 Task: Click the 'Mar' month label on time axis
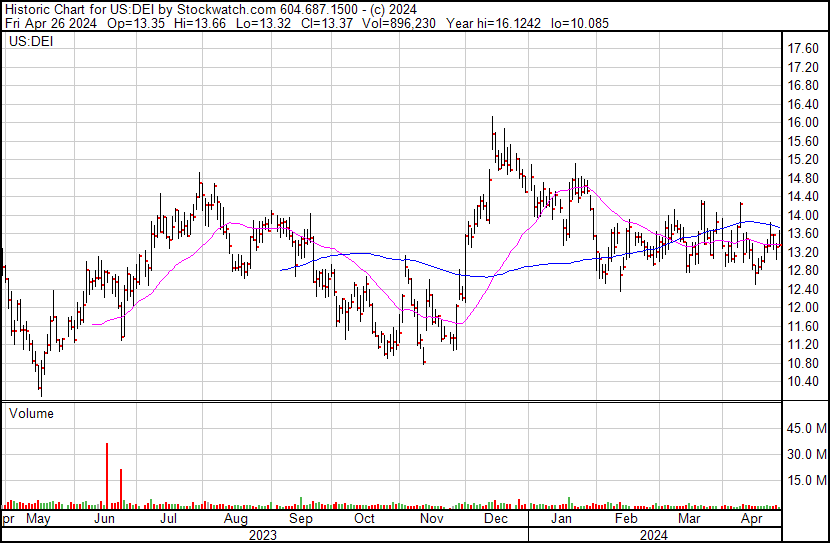(x=689, y=519)
